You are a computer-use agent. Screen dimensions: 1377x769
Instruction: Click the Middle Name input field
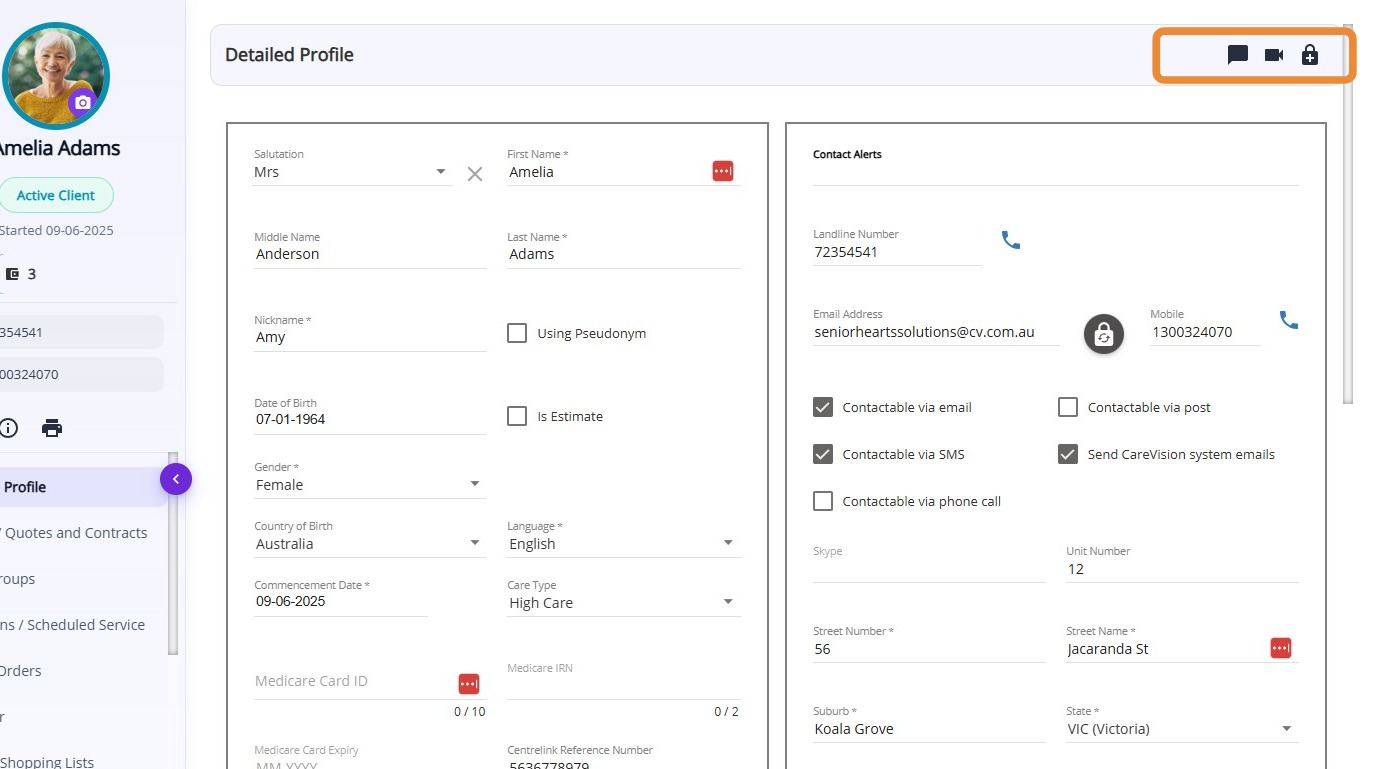point(370,255)
